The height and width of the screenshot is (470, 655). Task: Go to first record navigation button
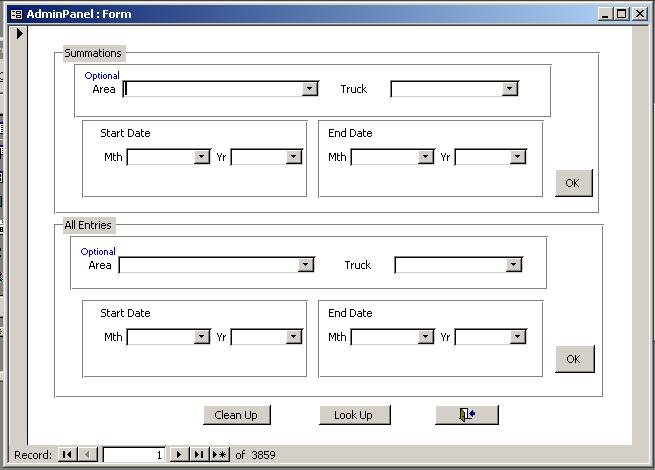68,455
